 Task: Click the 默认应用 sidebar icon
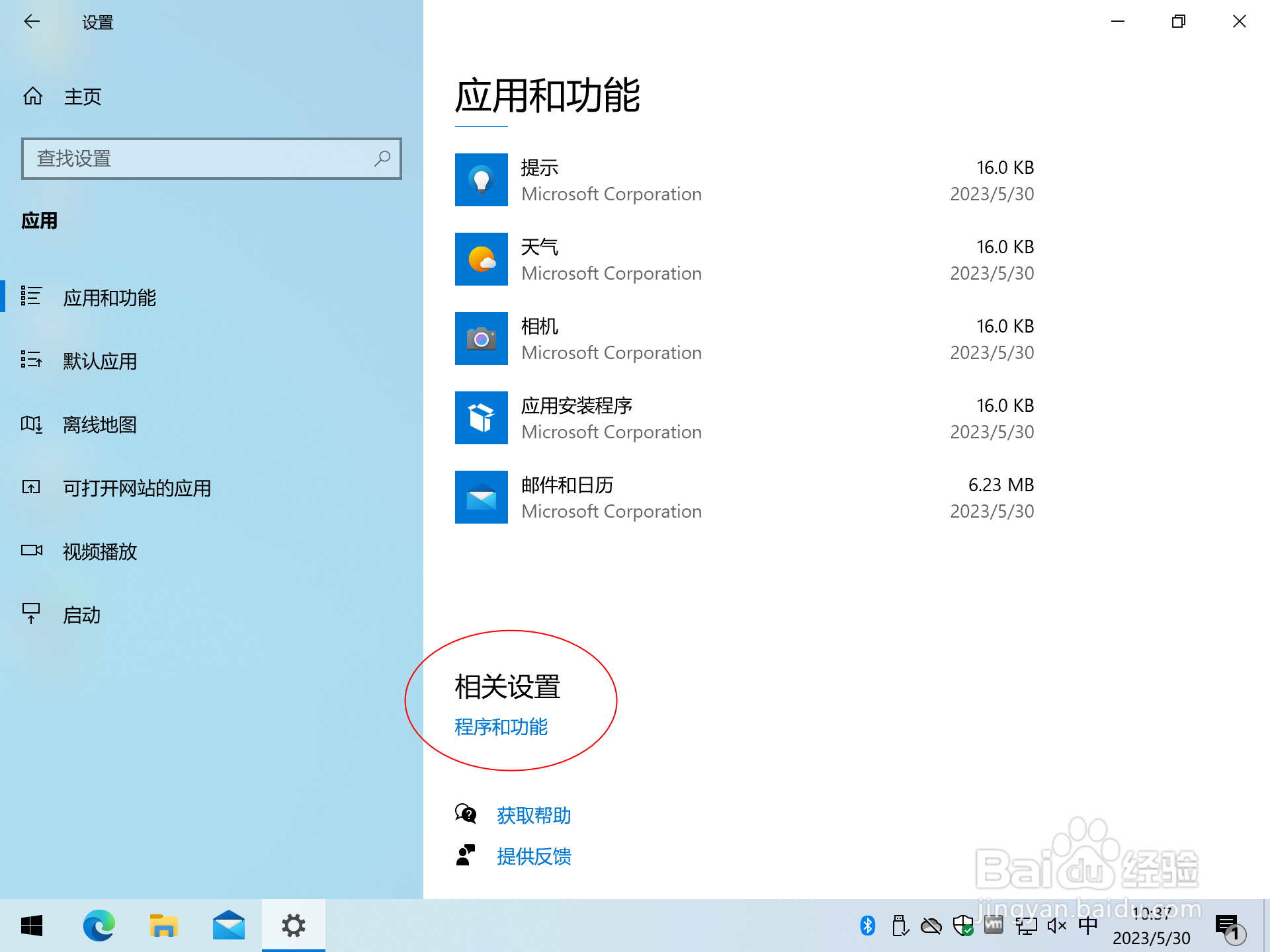pos(31,360)
